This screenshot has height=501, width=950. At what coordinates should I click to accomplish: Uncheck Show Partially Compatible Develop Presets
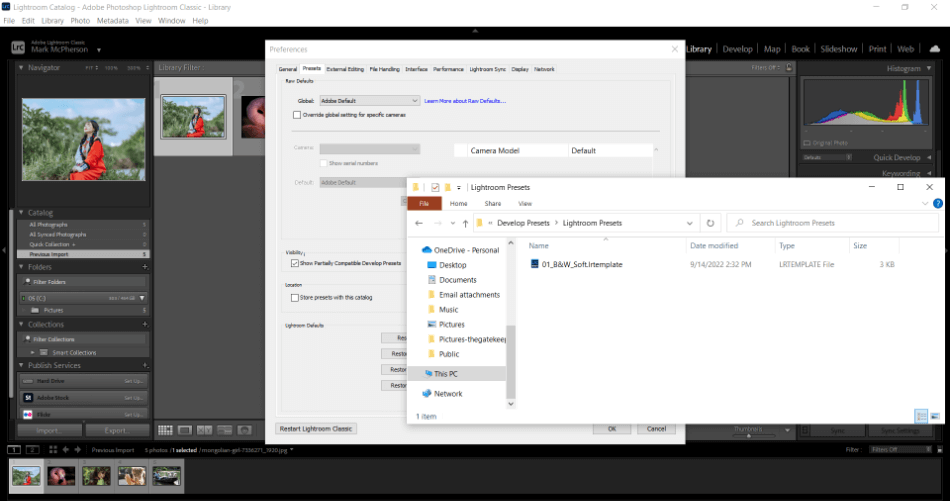pos(295,263)
